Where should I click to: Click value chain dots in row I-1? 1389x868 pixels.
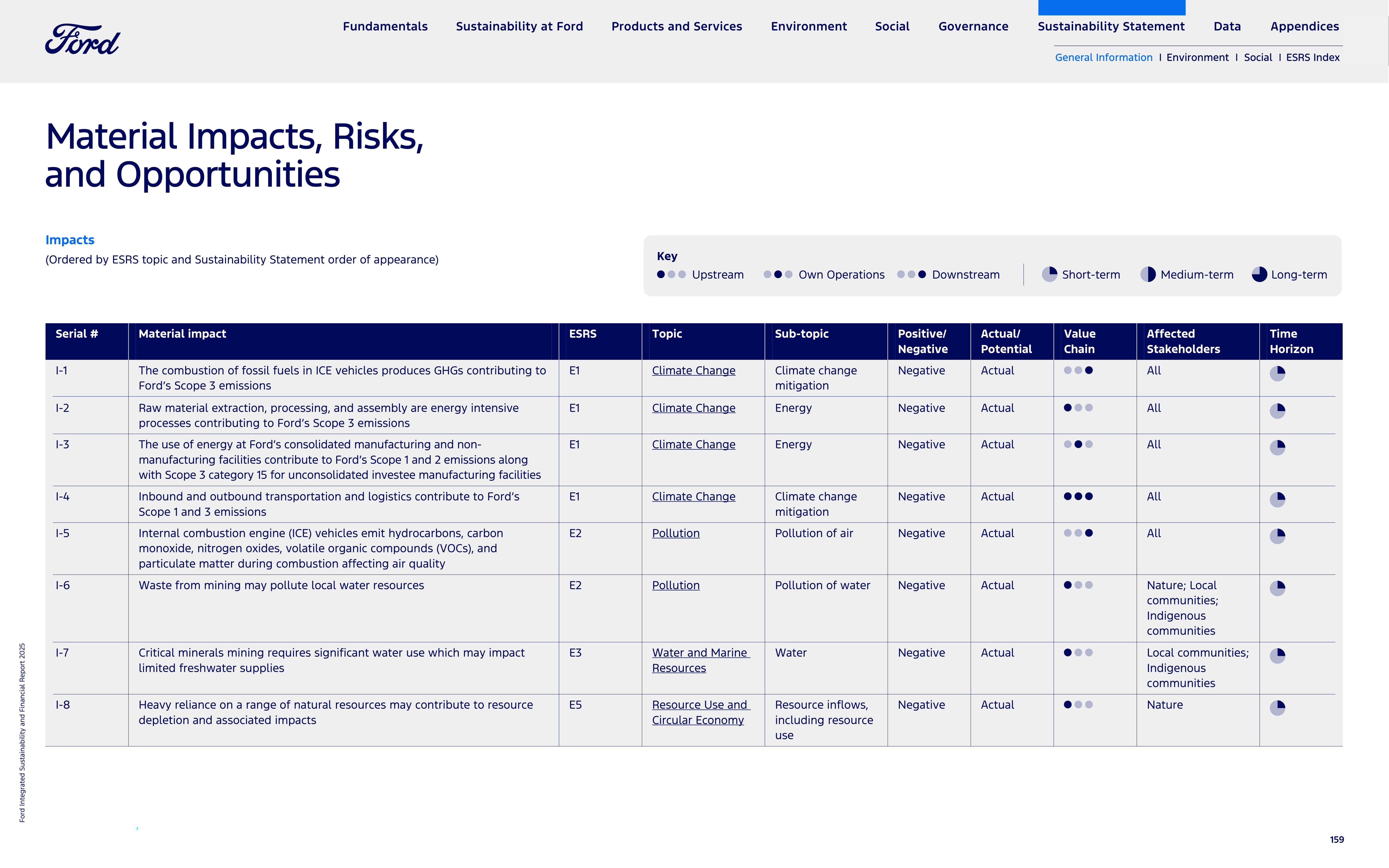coord(1078,370)
